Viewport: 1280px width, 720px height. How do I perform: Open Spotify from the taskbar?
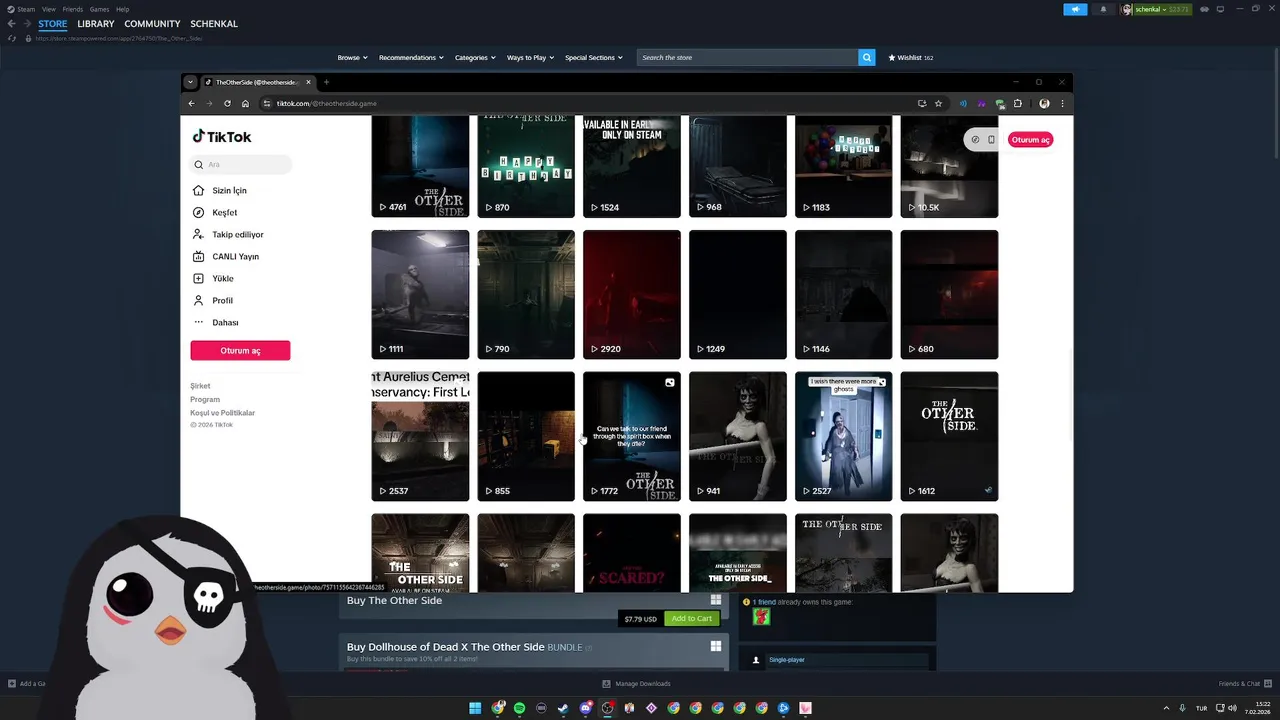519,708
